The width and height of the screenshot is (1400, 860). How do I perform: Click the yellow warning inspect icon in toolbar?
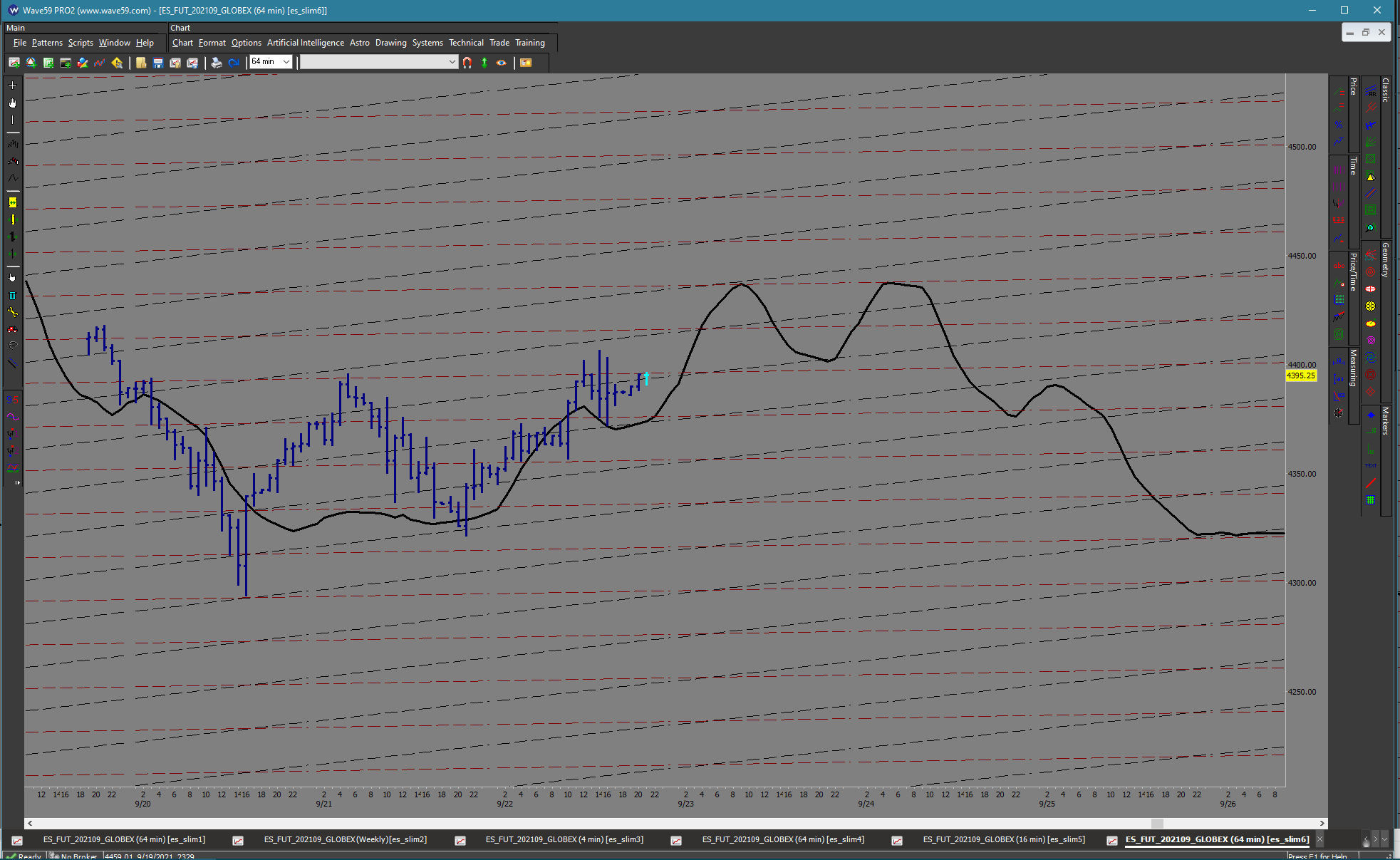[x=118, y=63]
